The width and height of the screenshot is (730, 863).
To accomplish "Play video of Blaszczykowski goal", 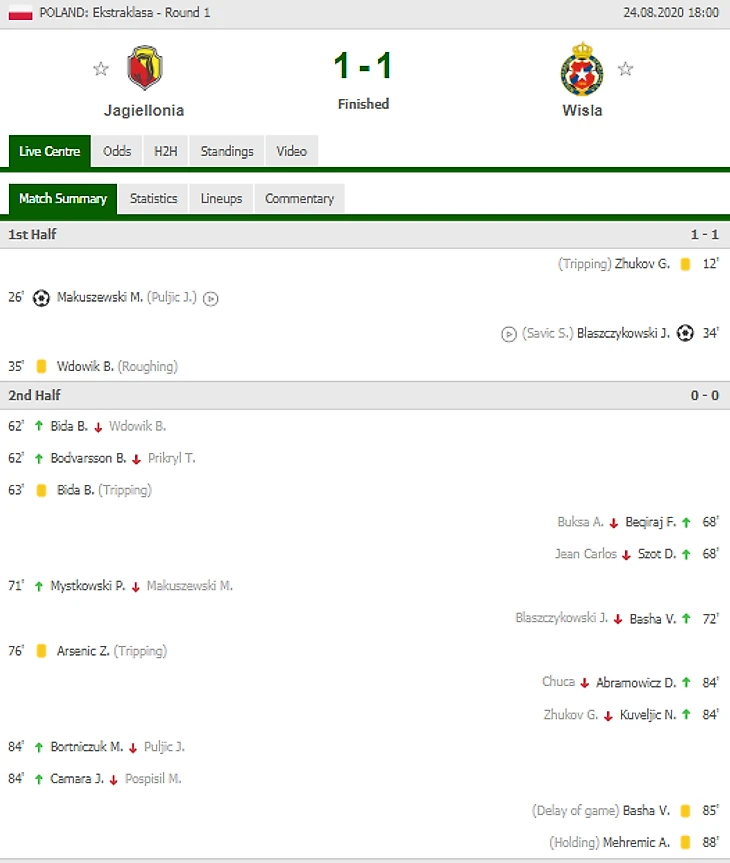I will (x=509, y=334).
